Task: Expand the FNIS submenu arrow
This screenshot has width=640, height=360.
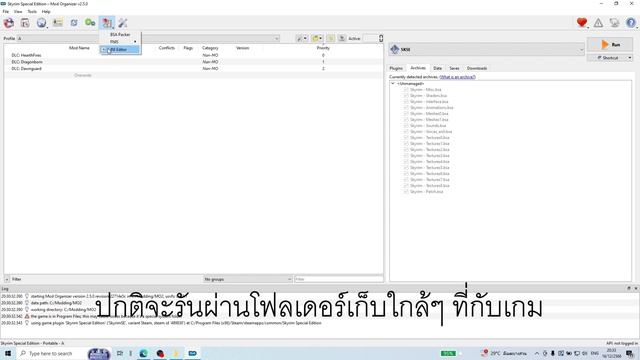Action: [135, 42]
